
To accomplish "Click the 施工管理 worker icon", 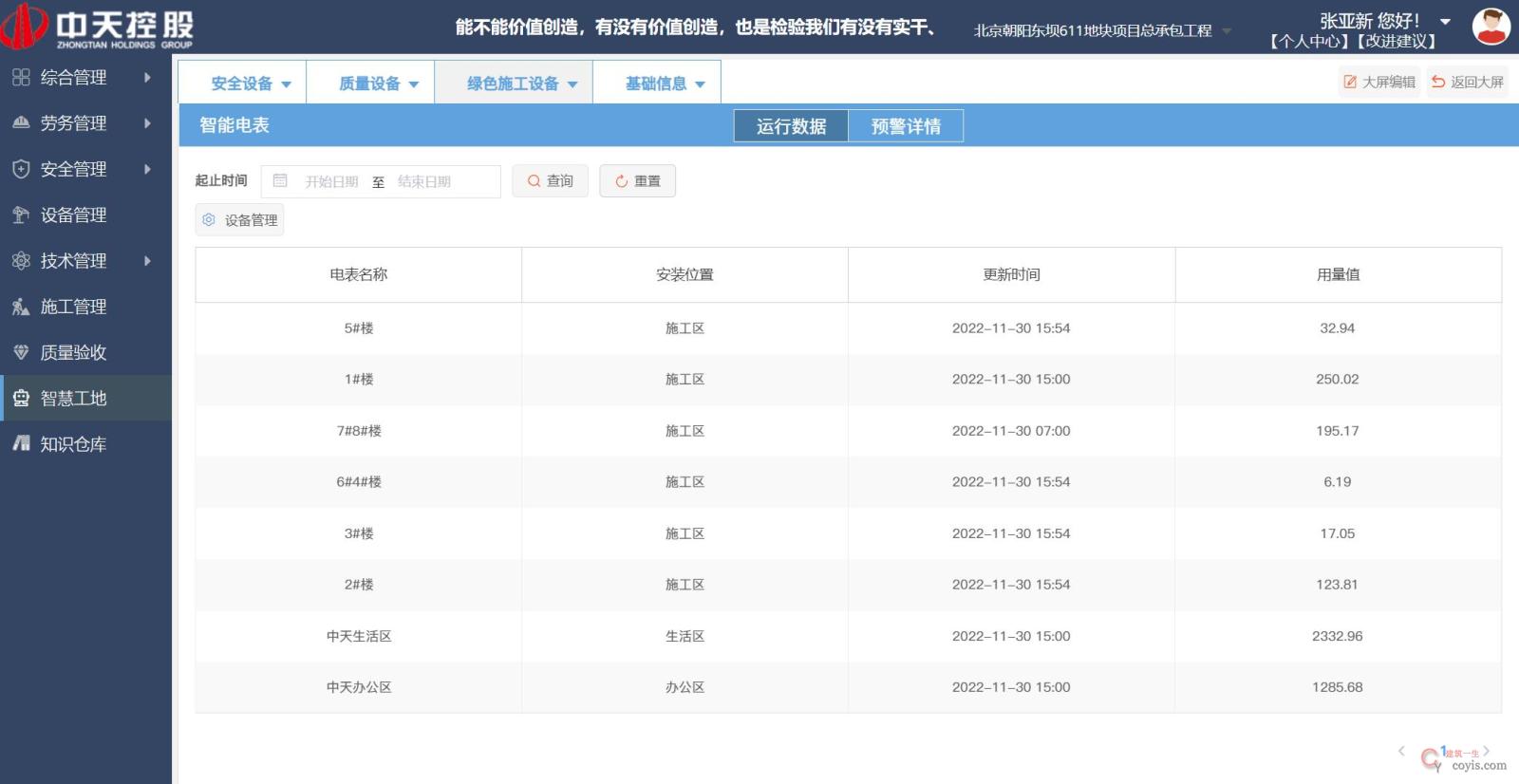I will (x=21, y=307).
